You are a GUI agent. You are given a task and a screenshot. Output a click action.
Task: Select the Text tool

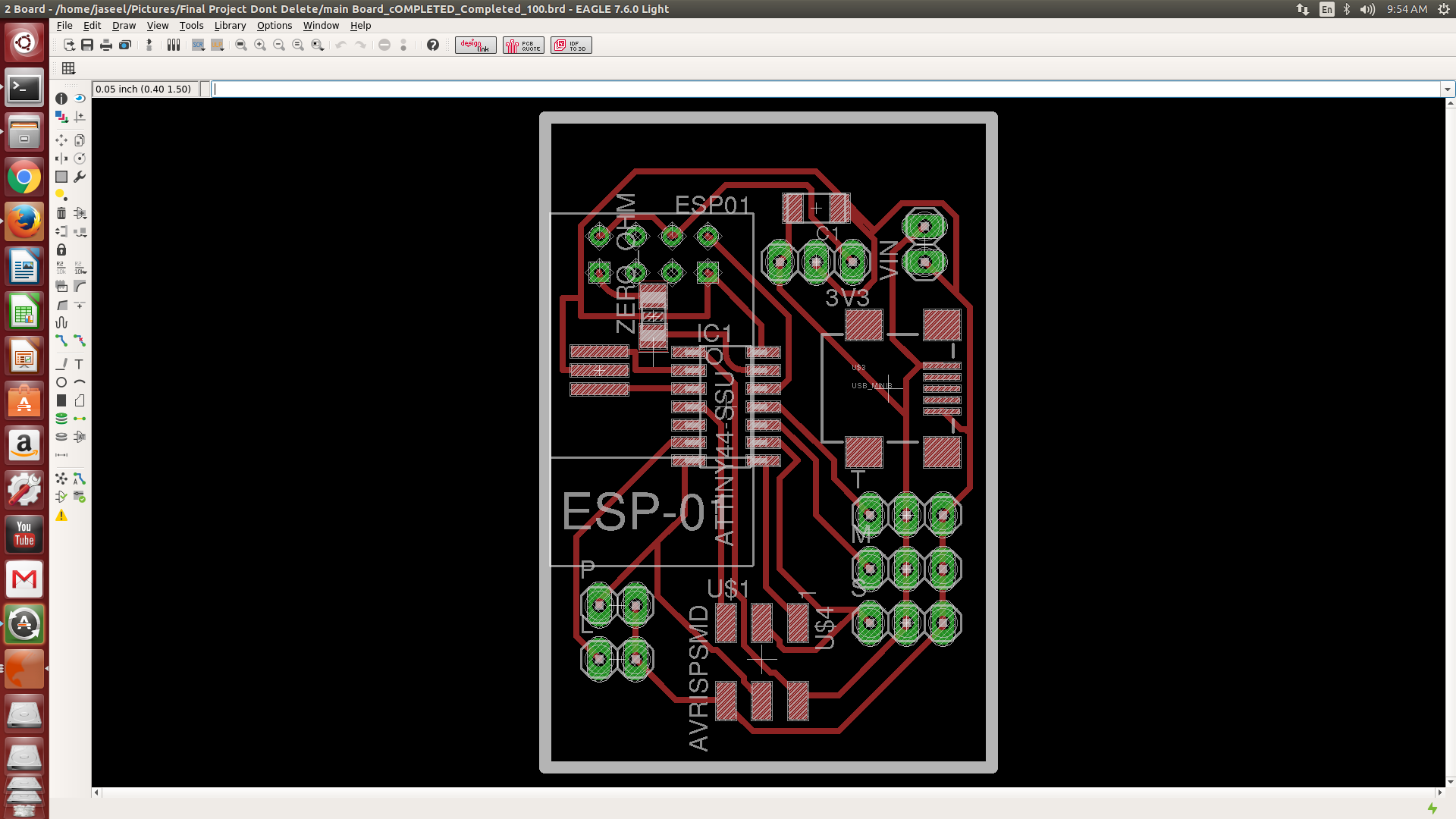[x=80, y=364]
